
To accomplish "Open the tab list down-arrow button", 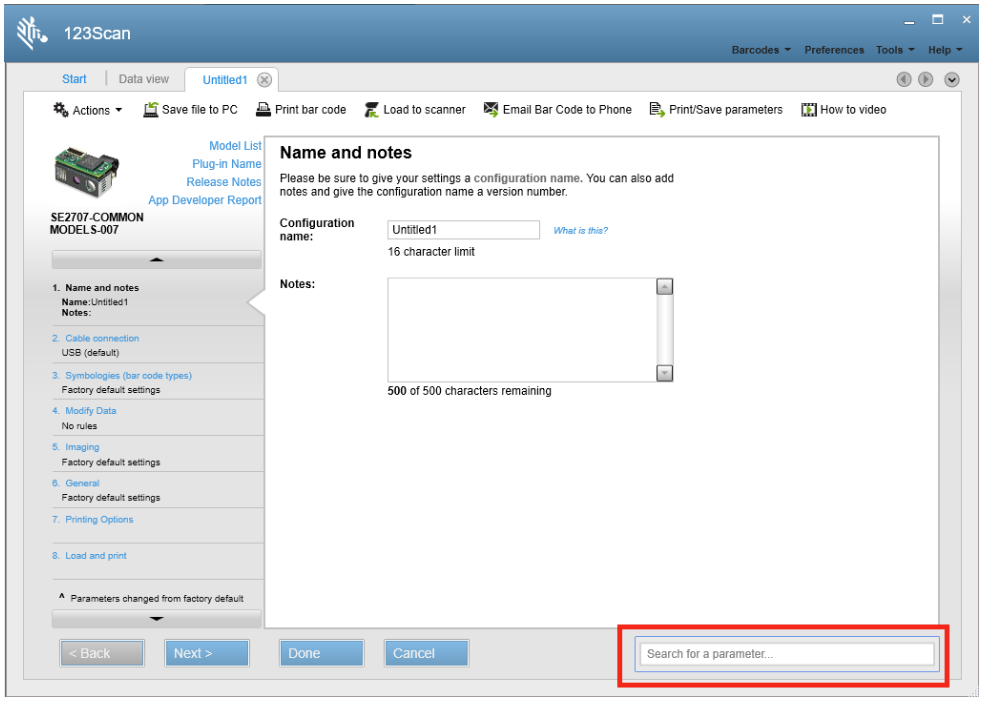I will [952, 80].
